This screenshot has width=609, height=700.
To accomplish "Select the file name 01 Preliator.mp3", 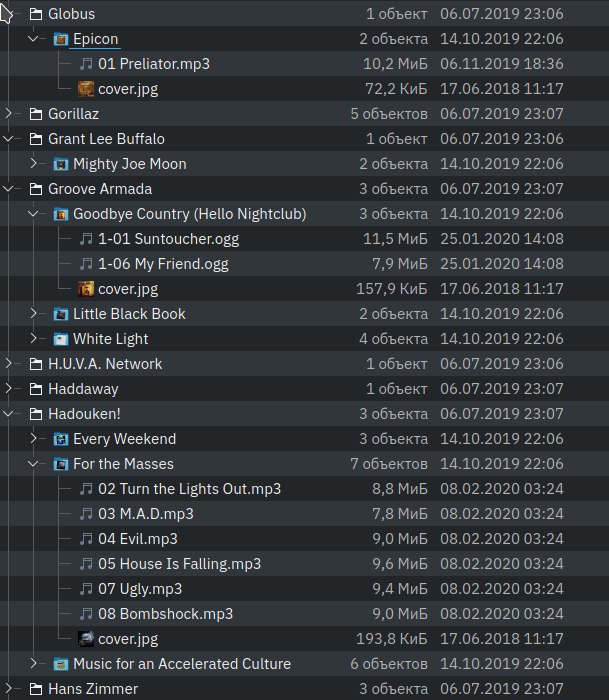I will 154,64.
